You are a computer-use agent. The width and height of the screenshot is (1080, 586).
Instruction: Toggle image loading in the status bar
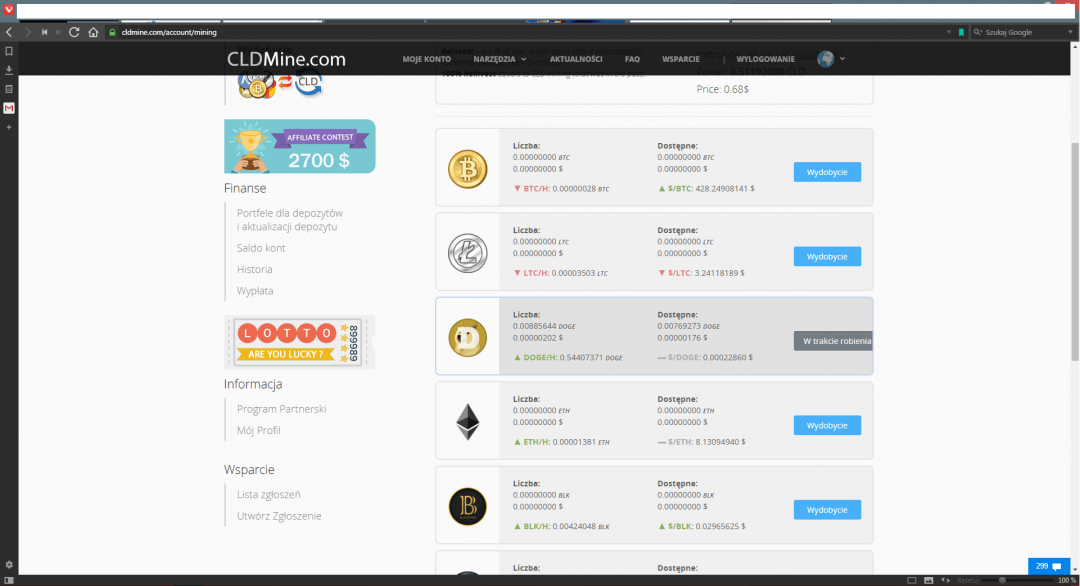pos(929,580)
